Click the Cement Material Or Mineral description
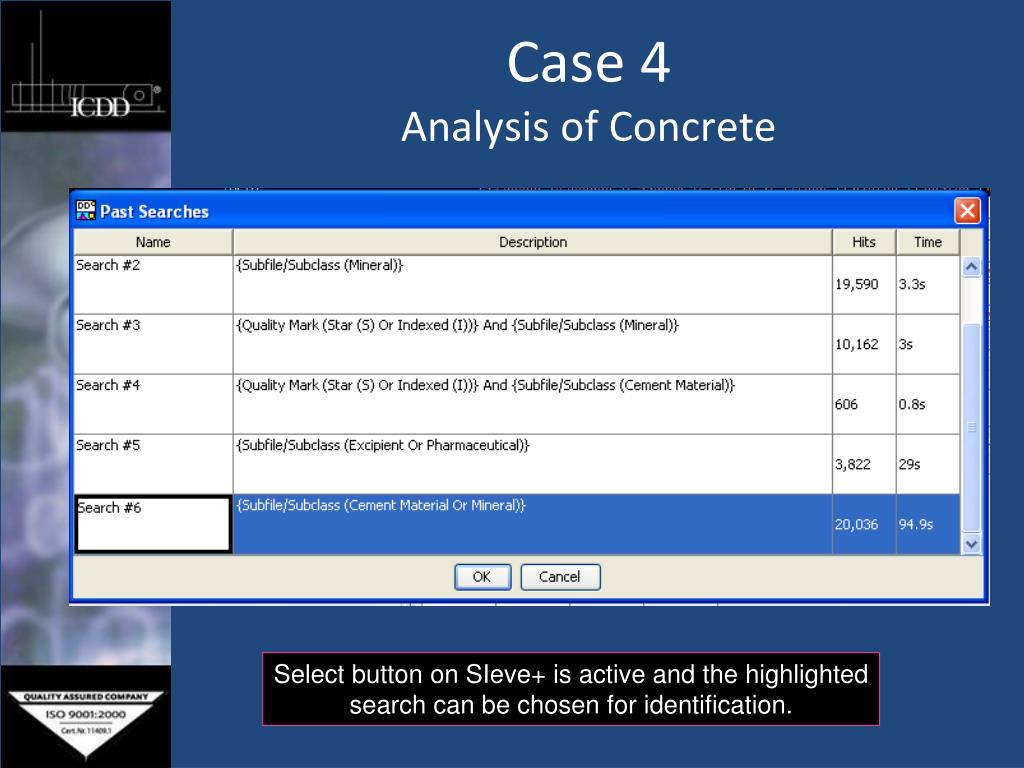Screen dimensions: 1024x768 click(532, 524)
